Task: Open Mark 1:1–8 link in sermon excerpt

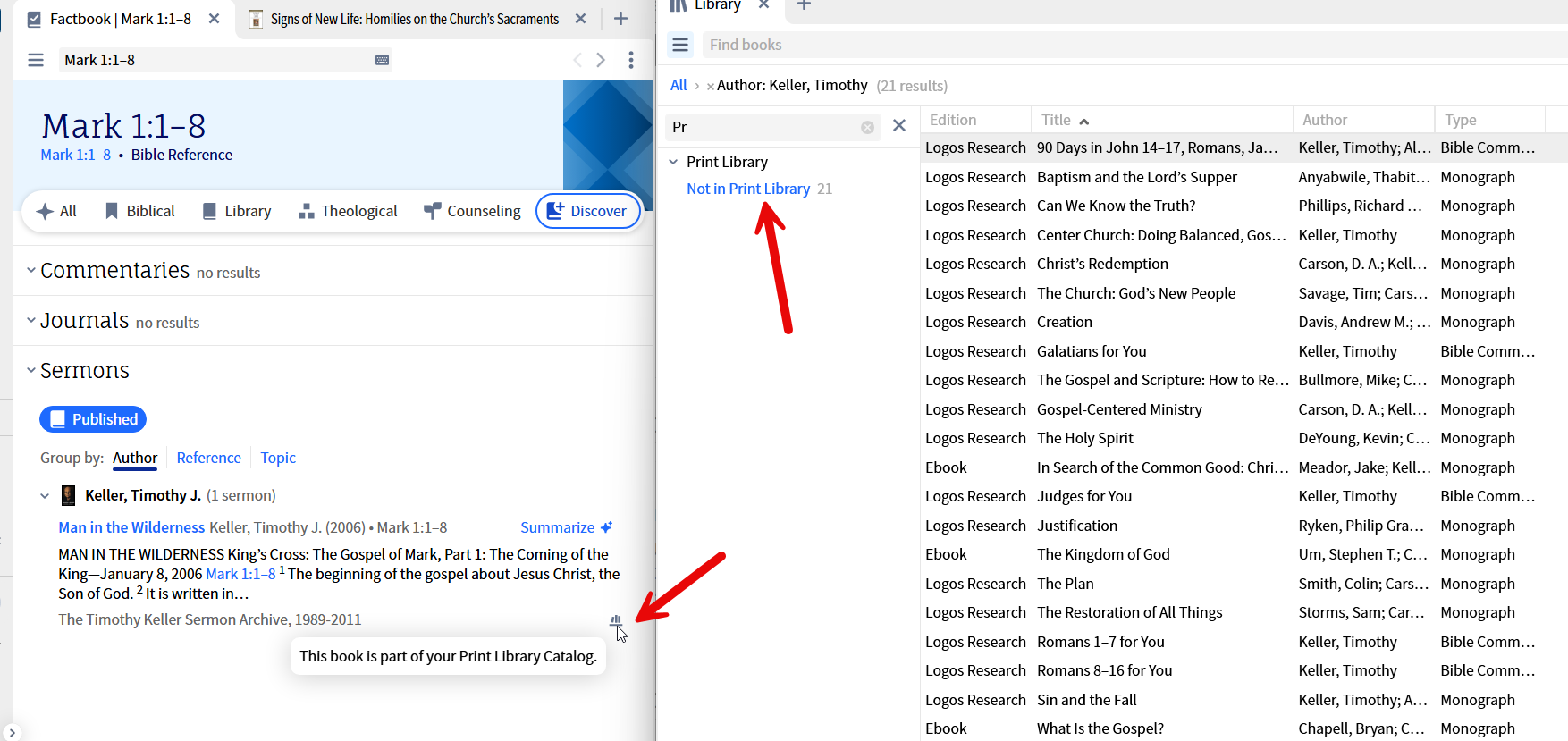Action: [x=240, y=574]
